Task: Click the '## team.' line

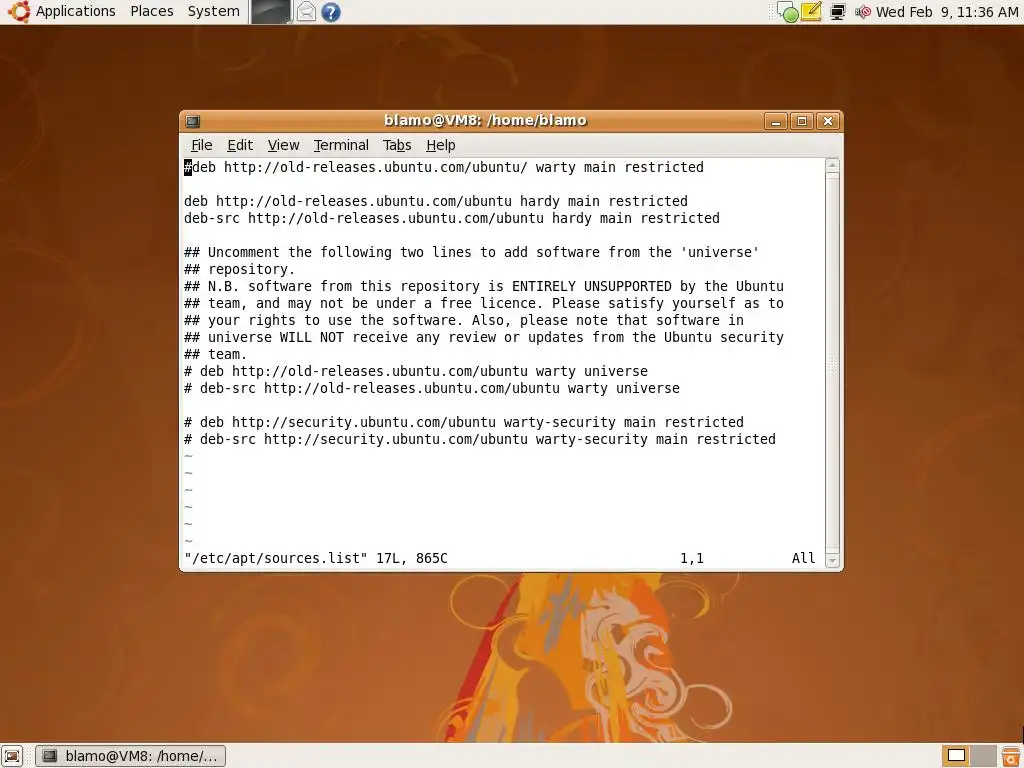Action: point(216,354)
